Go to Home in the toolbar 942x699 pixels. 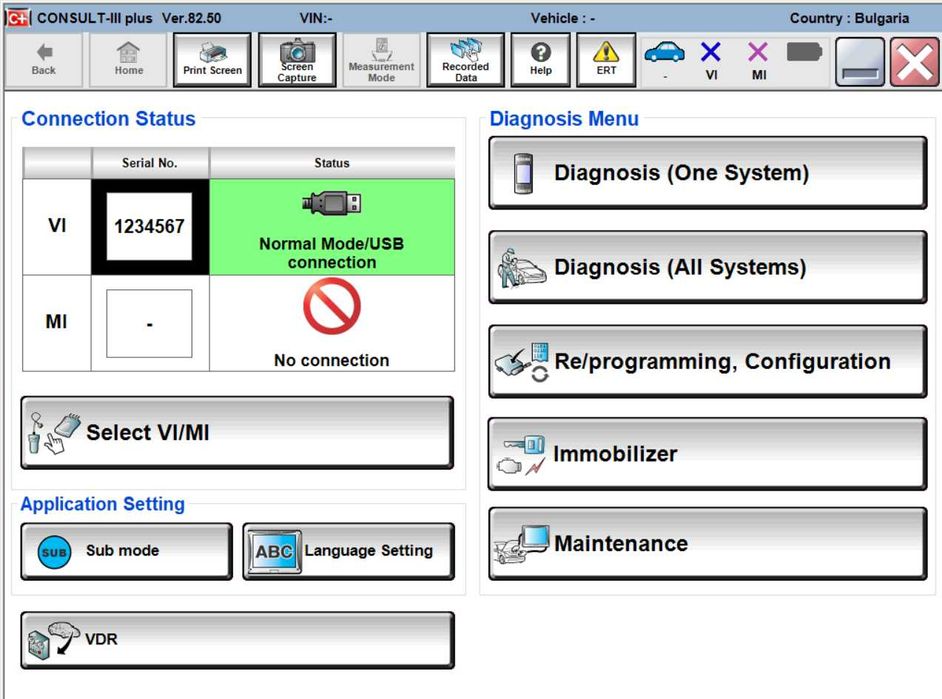click(128, 59)
